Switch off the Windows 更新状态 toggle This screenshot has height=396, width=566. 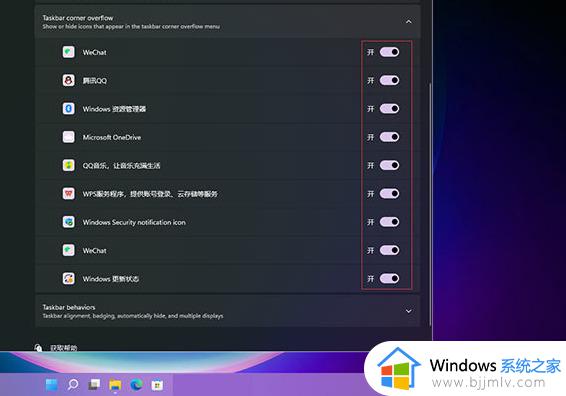[389, 278]
